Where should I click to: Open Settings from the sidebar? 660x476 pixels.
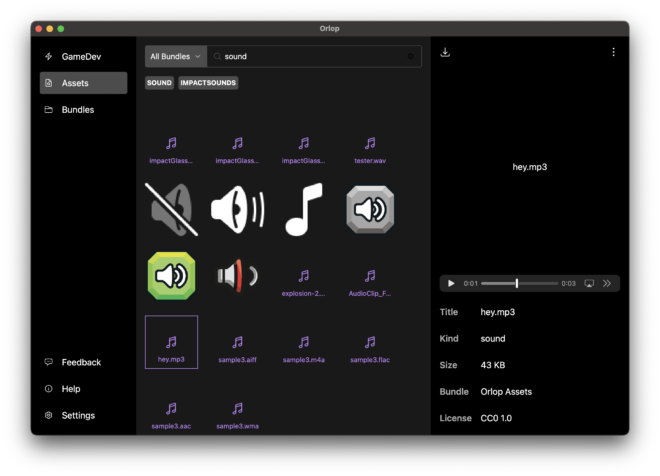[78, 415]
